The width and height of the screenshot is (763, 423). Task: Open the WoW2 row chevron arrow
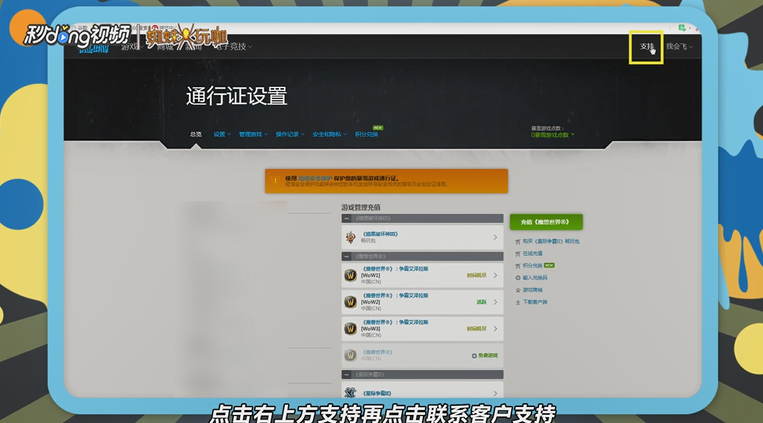click(495, 302)
